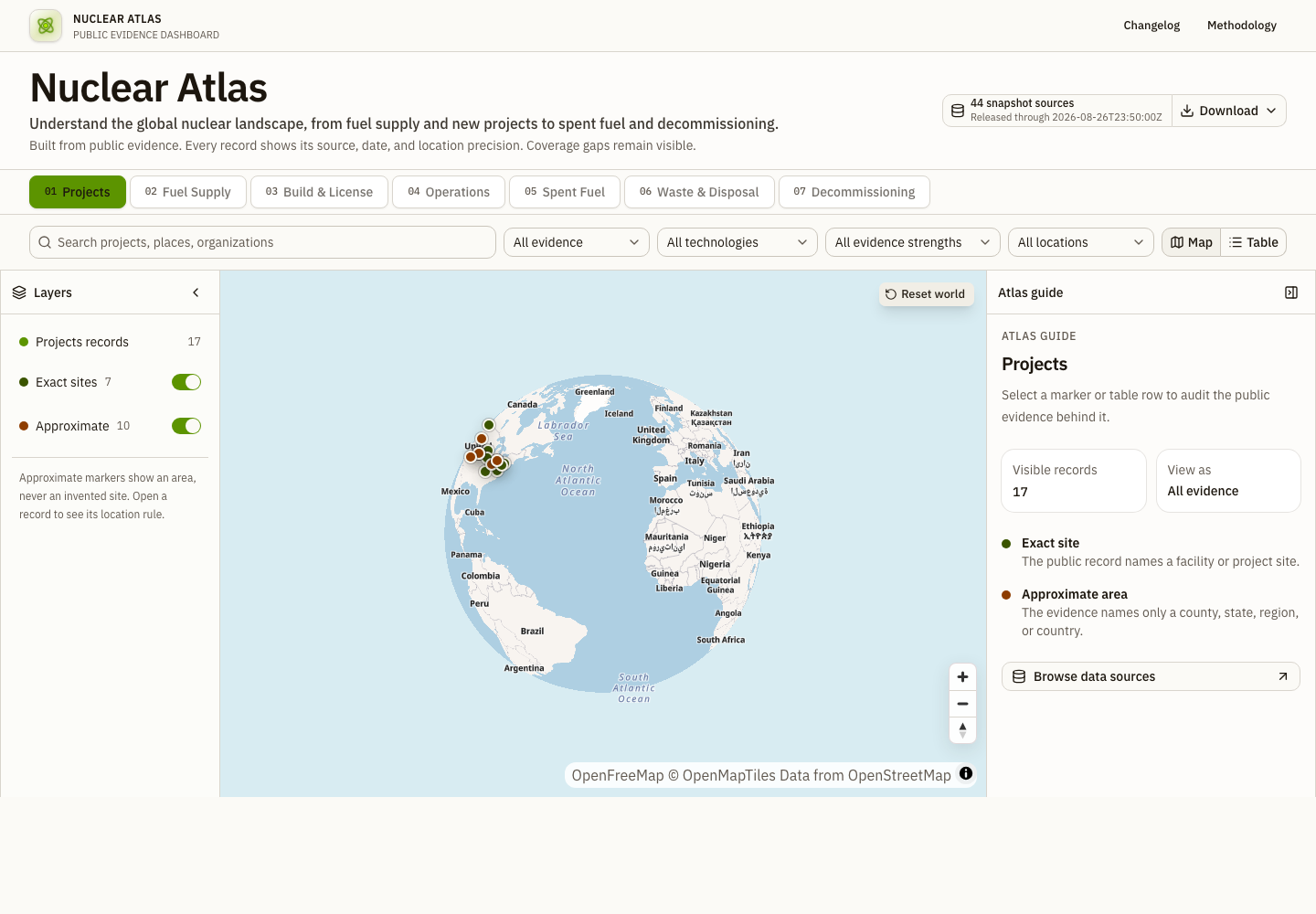
Task: Switch to 06 Waste & Disposal tab
Action: 699,192
